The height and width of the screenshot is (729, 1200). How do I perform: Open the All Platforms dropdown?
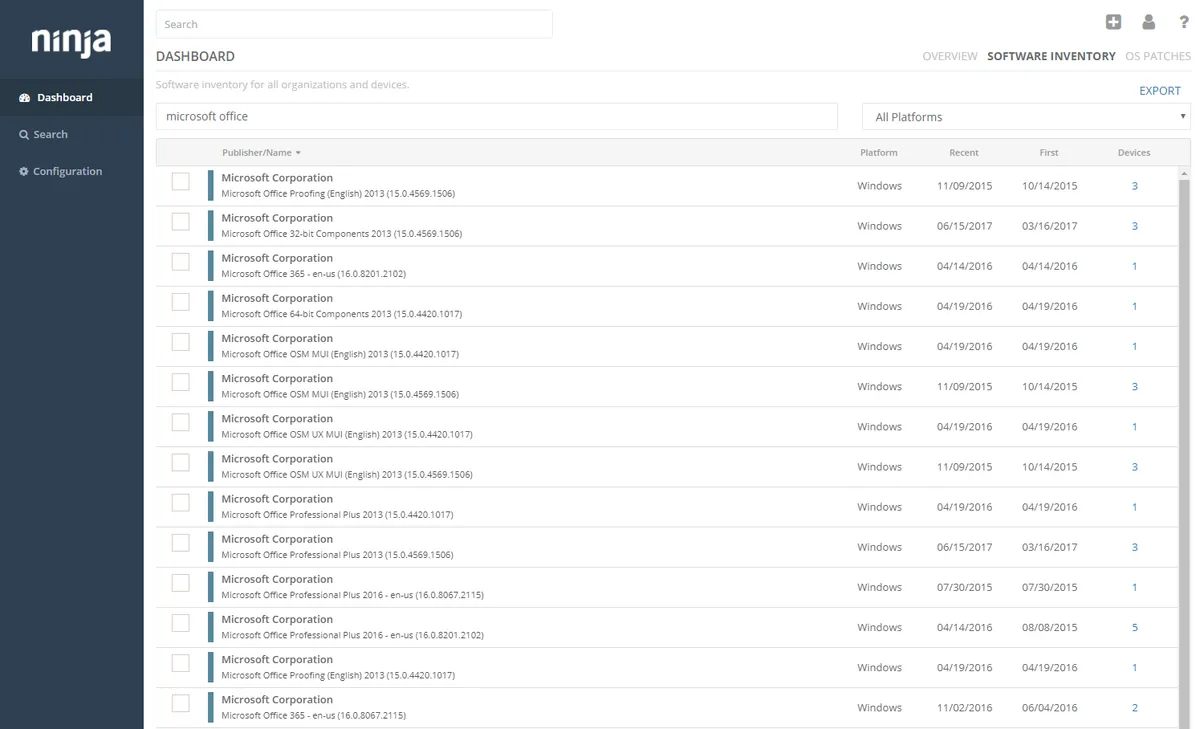pyautogui.click(x=1026, y=117)
